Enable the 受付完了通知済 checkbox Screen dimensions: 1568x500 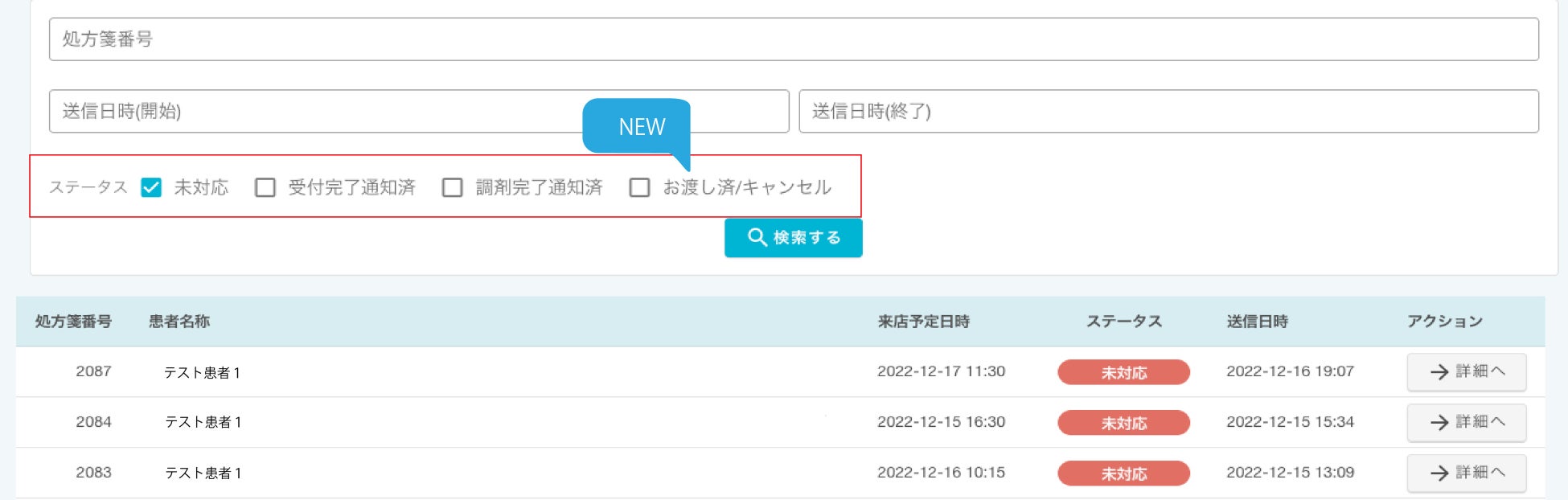coord(265,187)
